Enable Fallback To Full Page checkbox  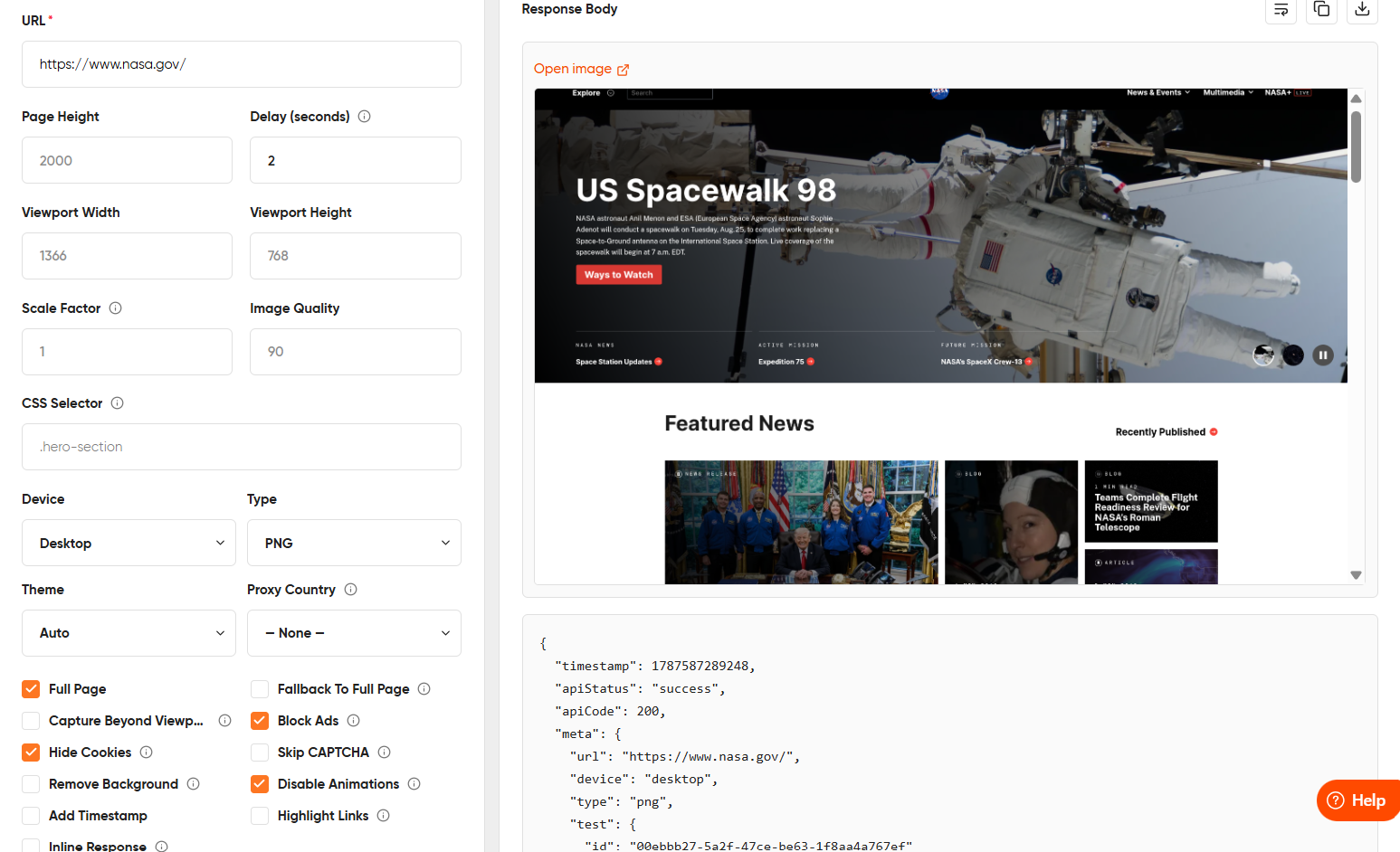coord(260,689)
